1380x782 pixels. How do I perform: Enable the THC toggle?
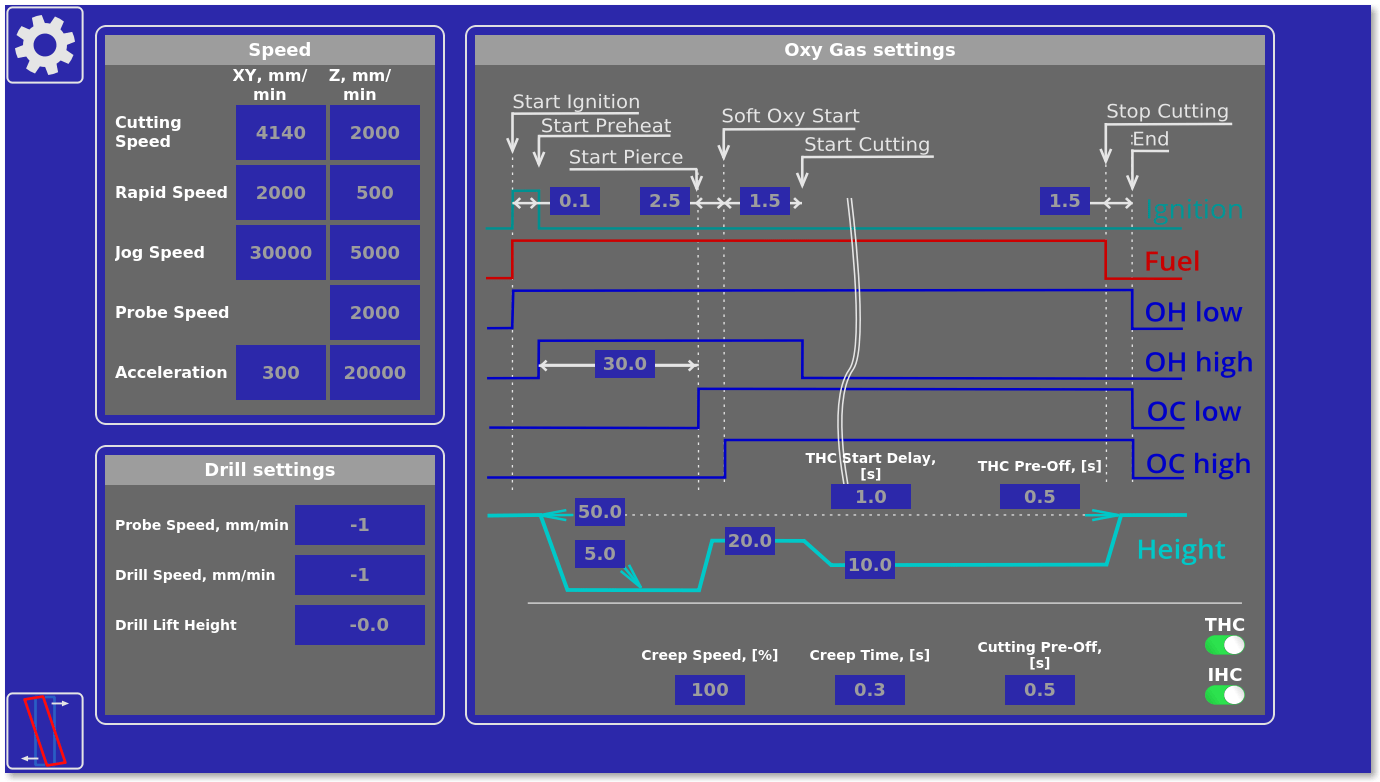(x=1224, y=645)
